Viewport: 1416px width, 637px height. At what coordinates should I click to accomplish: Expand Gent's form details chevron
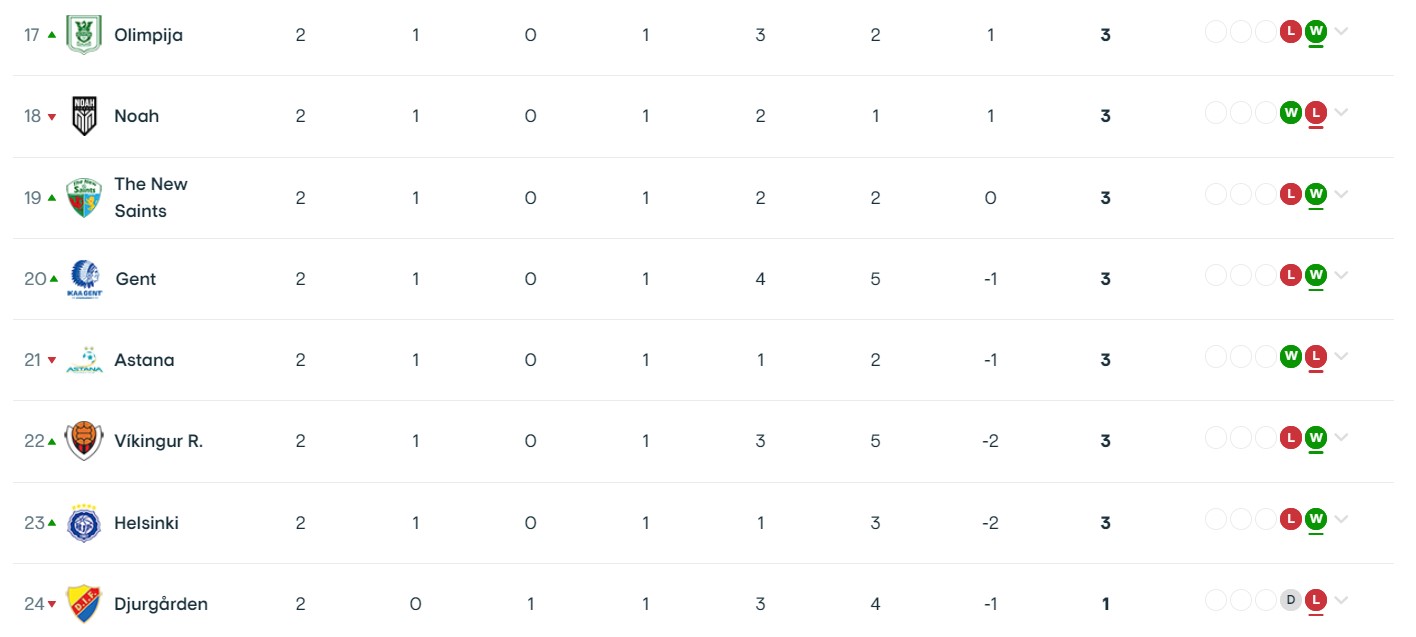pos(1341,275)
